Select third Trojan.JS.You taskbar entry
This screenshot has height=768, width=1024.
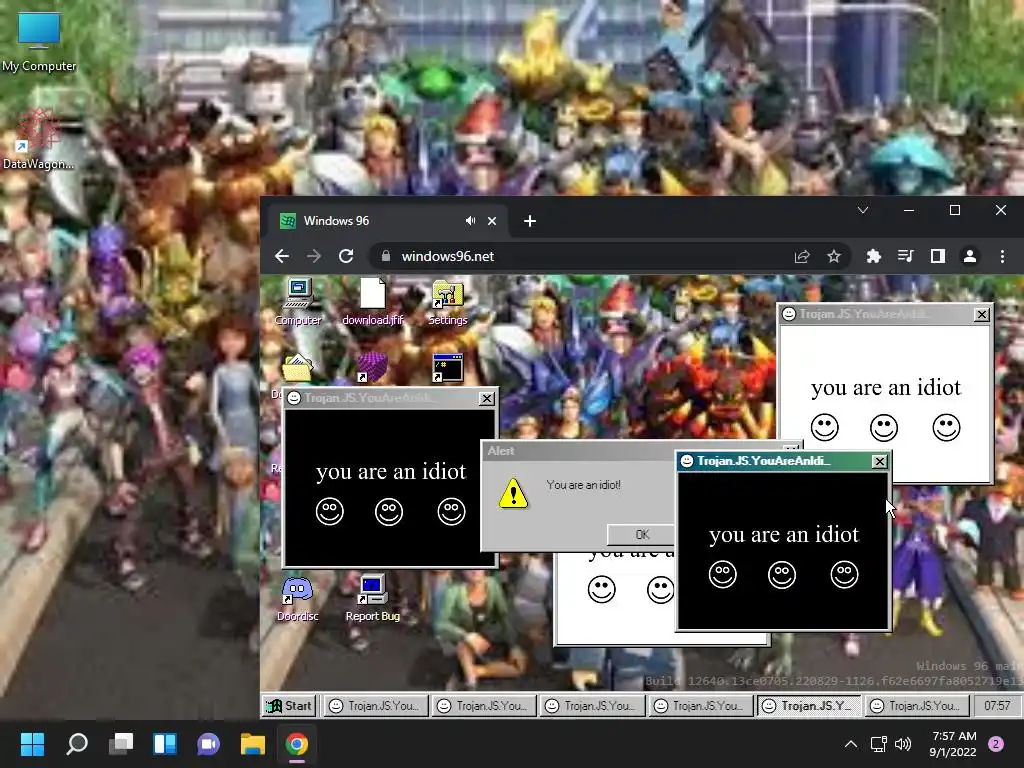tap(592, 706)
